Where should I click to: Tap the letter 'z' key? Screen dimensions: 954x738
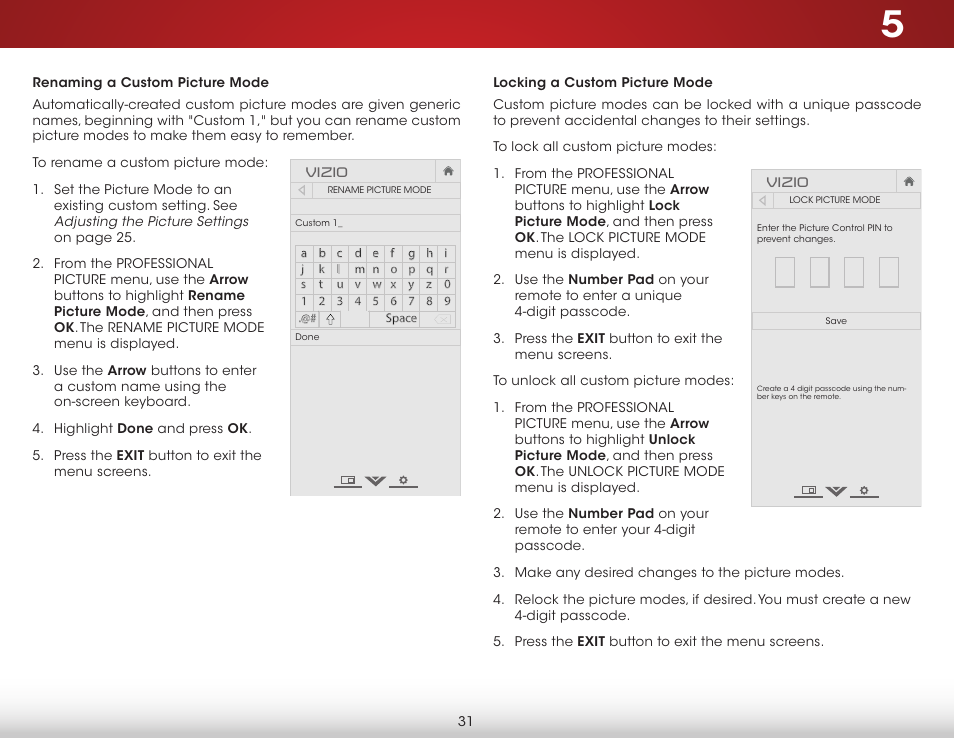tap(429, 285)
